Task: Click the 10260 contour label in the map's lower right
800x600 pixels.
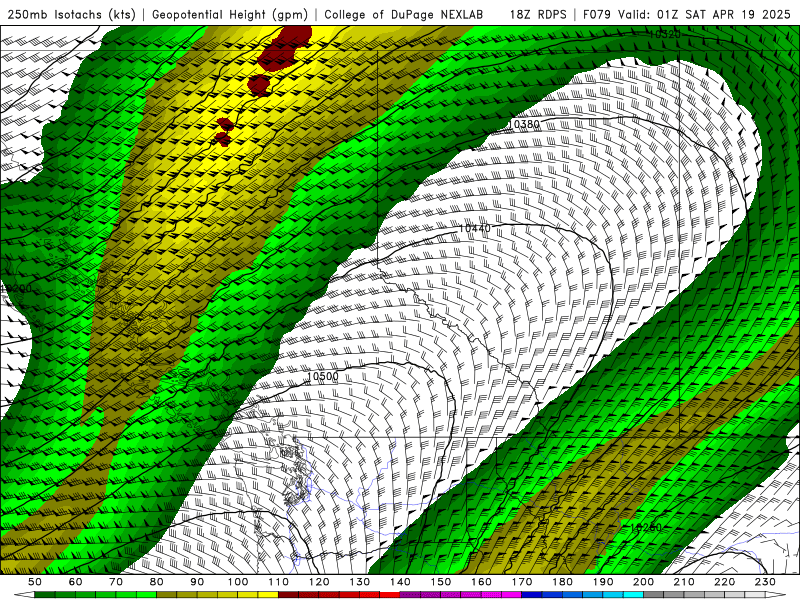Action: tap(645, 528)
